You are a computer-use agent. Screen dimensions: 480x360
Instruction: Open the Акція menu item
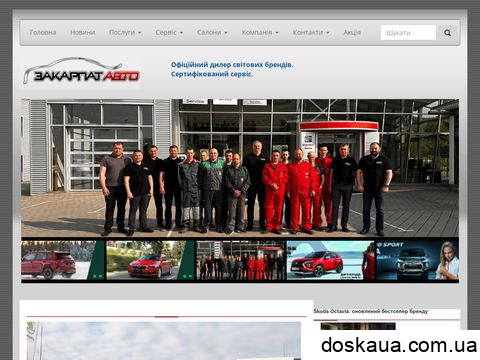(352, 32)
